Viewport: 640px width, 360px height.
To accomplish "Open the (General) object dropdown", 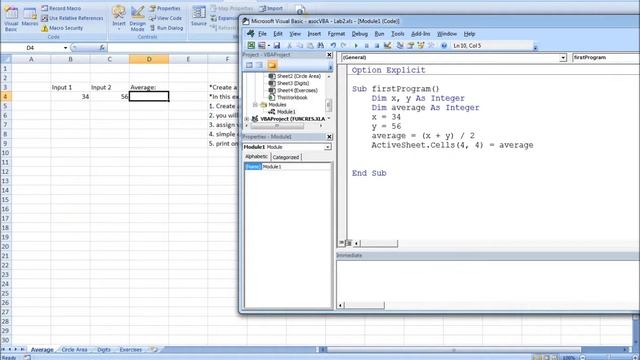I will 563,58.
